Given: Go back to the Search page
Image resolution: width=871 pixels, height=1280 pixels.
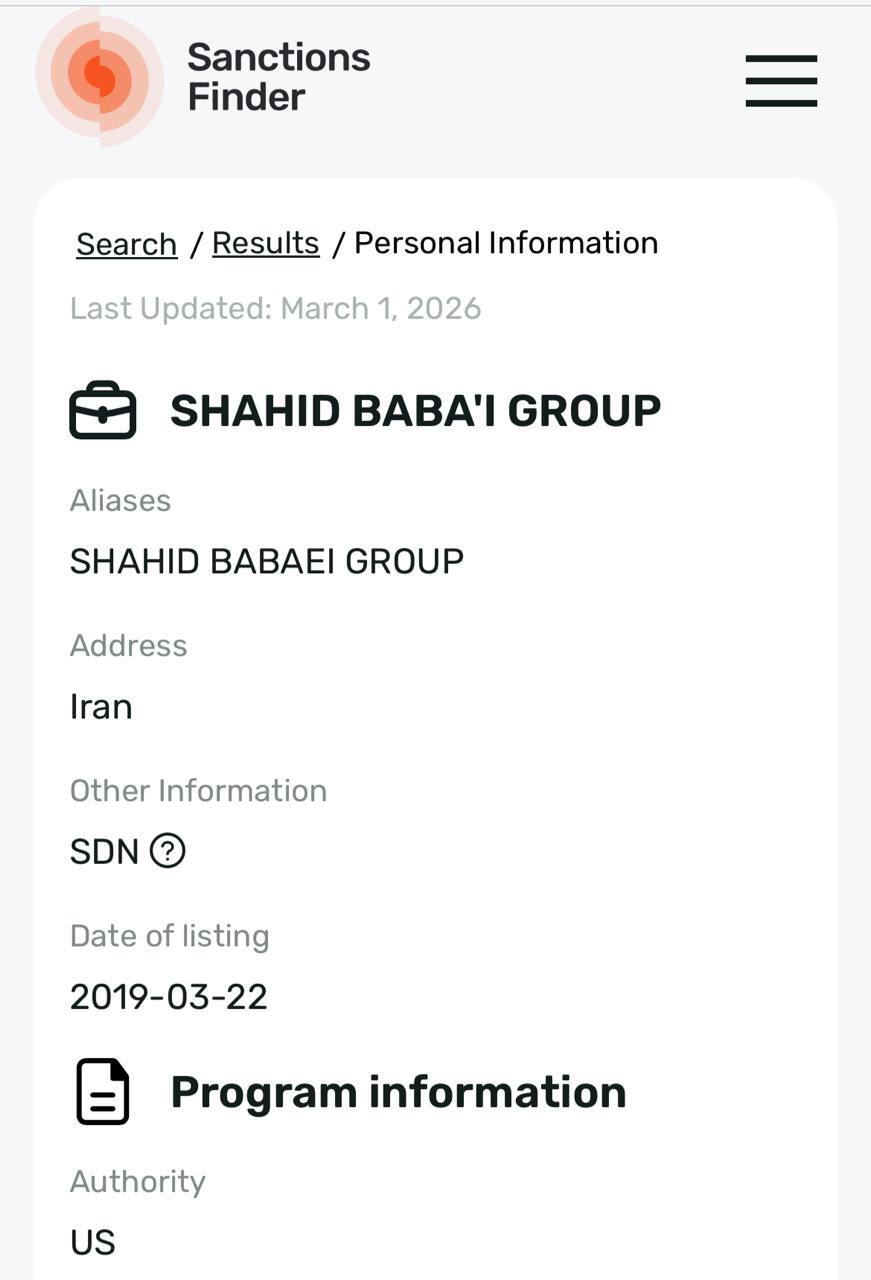Looking at the screenshot, I should coord(125,242).
